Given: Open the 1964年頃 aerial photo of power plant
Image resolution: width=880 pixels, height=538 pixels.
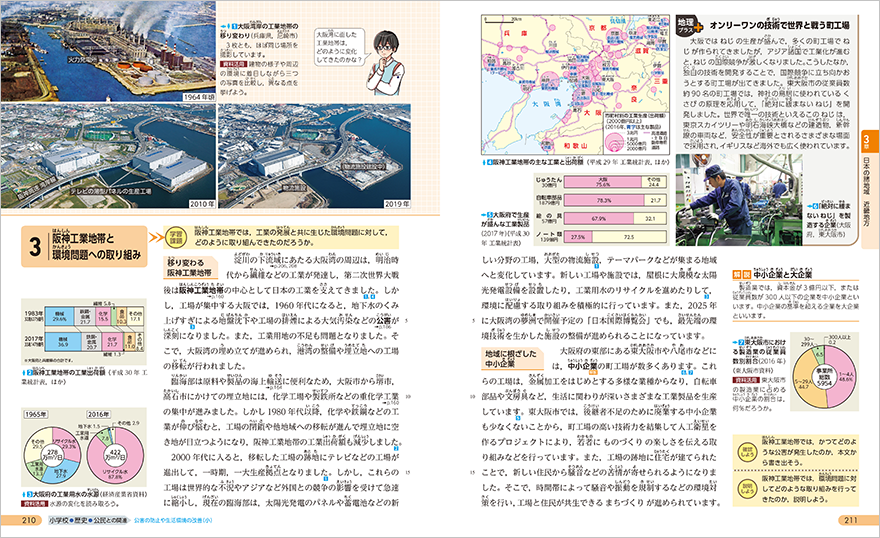Looking at the screenshot, I should [108, 51].
